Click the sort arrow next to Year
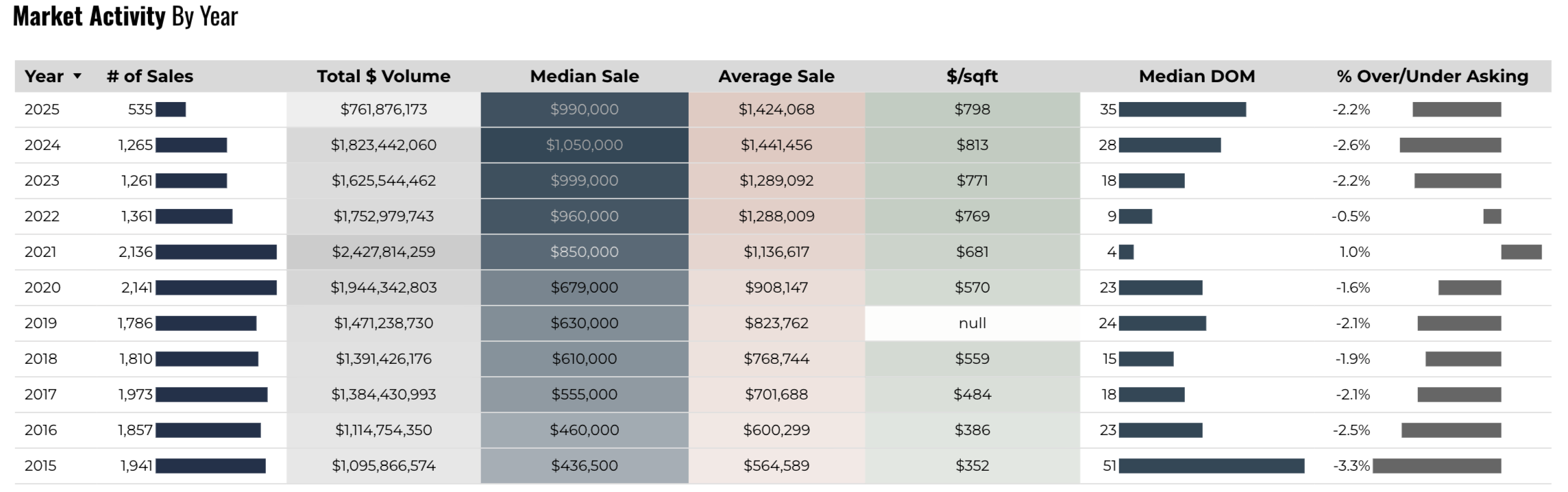The image size is (1568, 492). (77, 76)
